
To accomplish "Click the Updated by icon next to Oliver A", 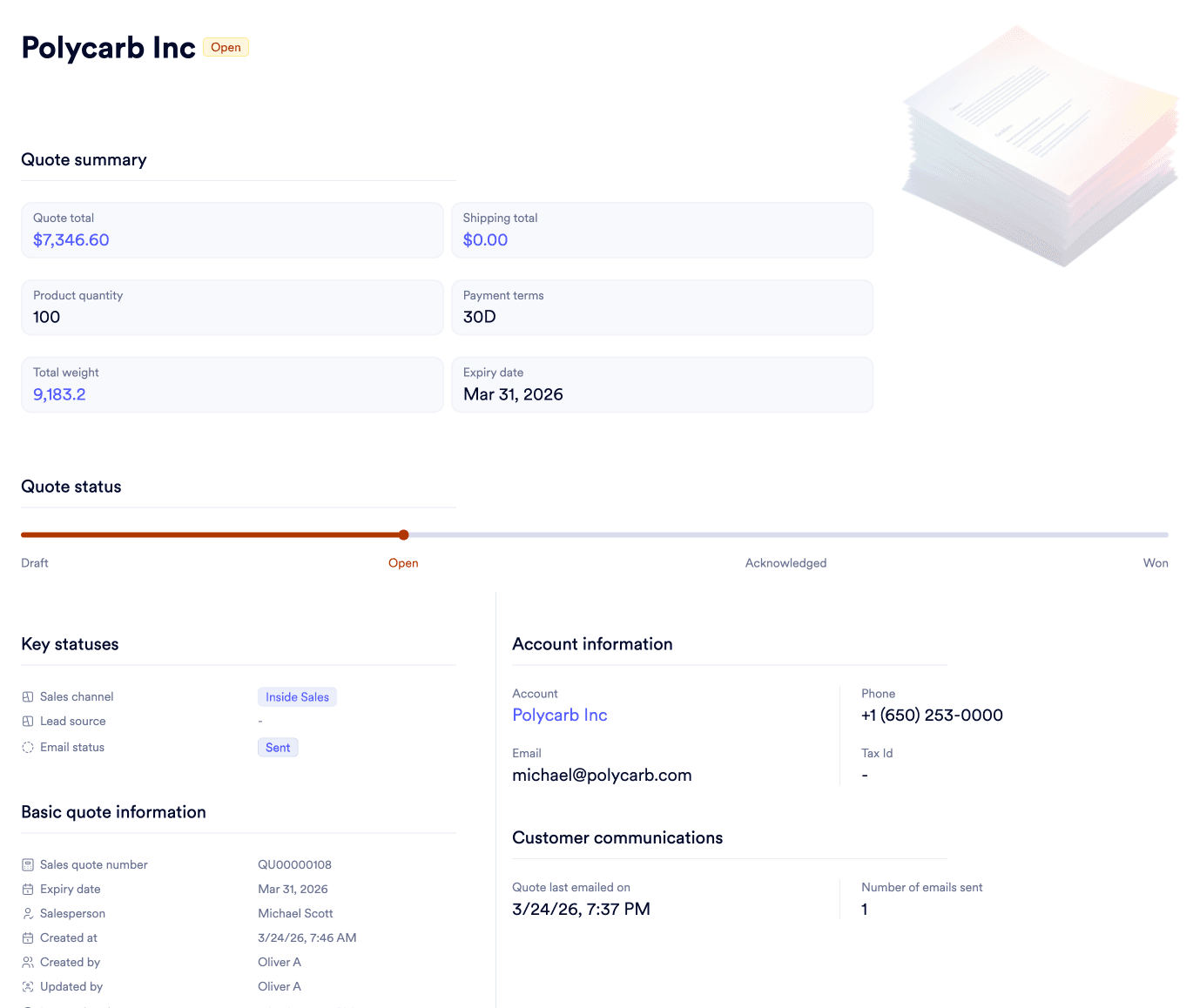I will tap(27, 986).
